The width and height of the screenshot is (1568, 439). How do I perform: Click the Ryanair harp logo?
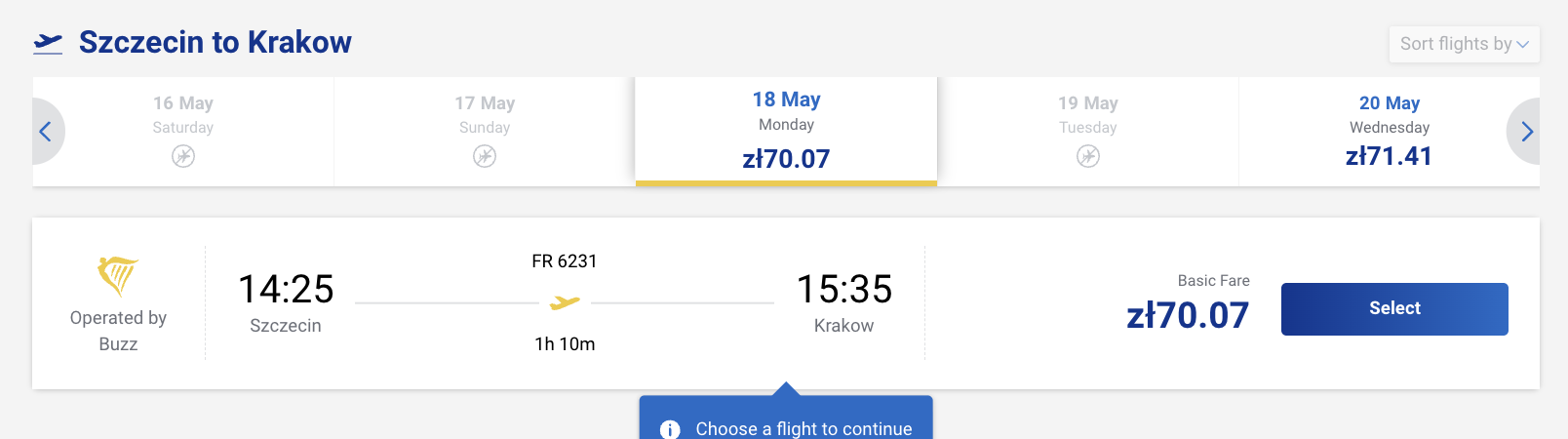pyautogui.click(x=118, y=276)
